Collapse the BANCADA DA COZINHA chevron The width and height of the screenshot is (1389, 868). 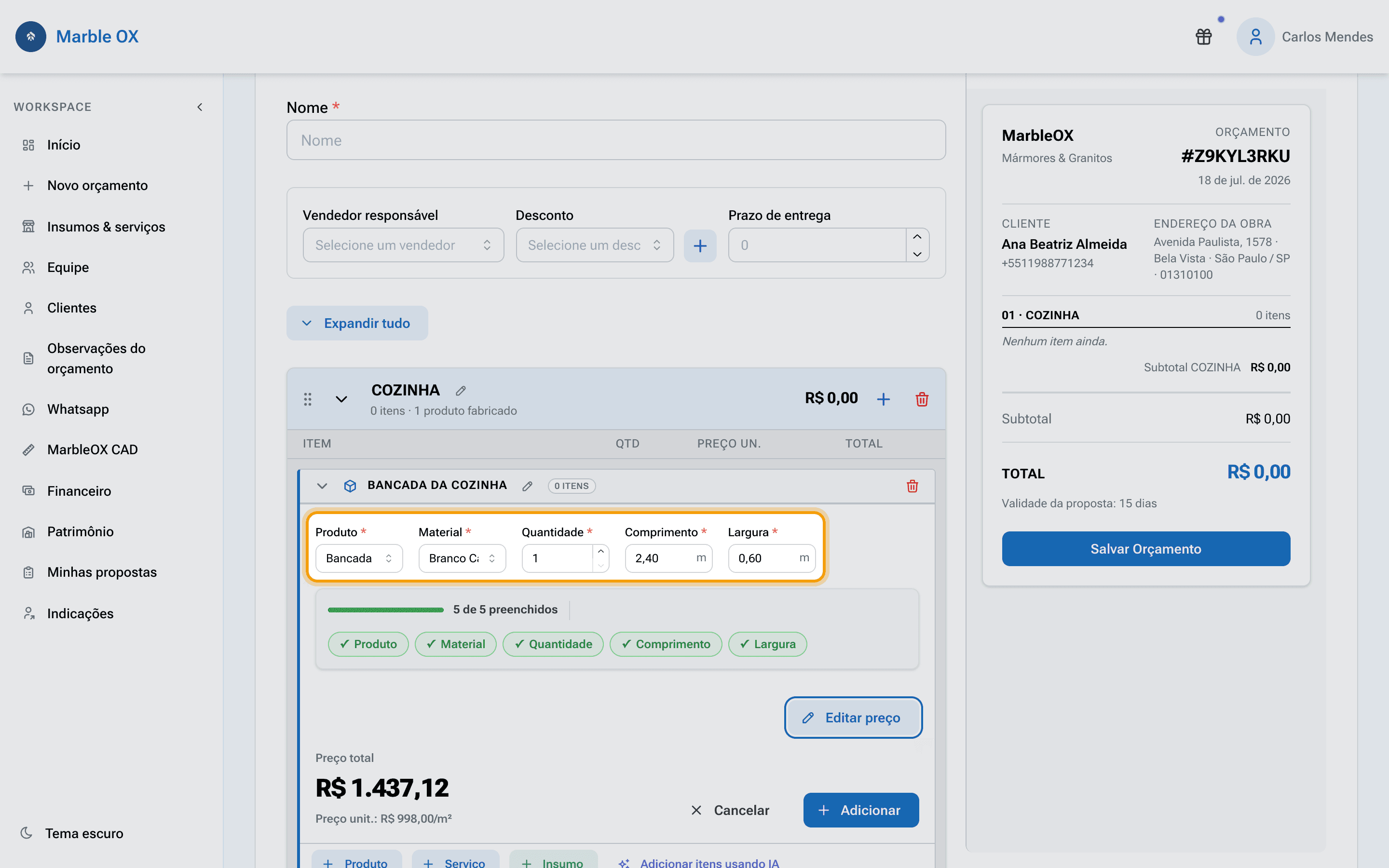coord(322,486)
